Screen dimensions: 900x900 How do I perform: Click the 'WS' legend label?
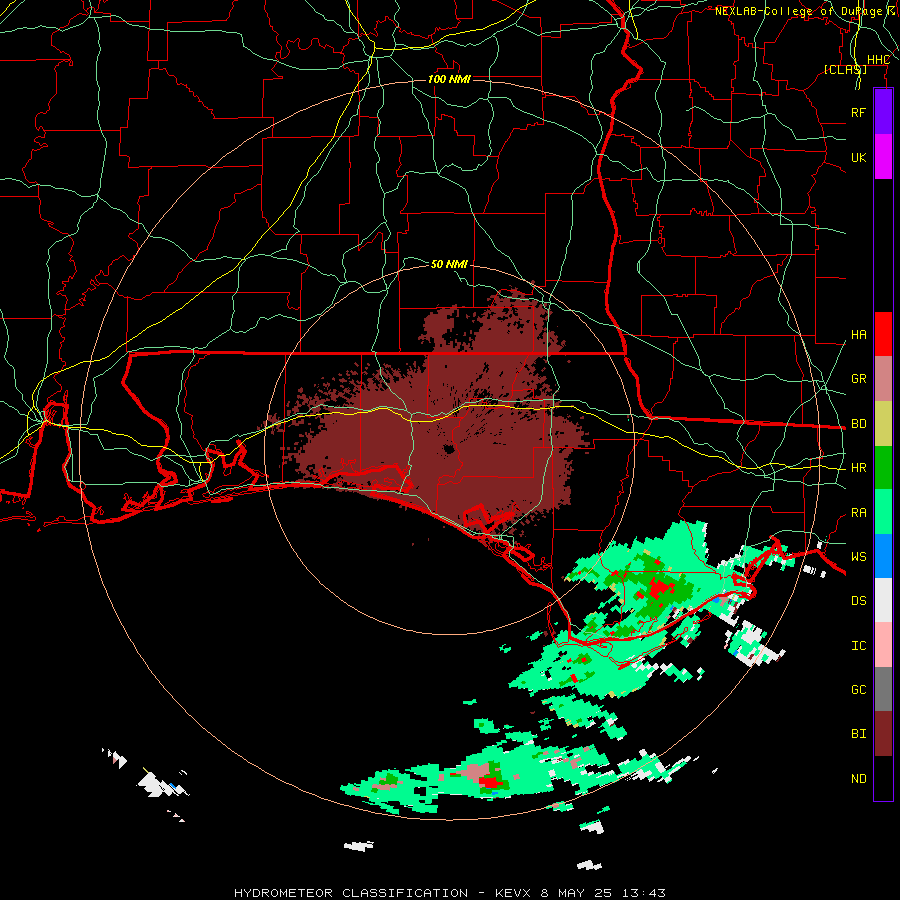(x=858, y=556)
